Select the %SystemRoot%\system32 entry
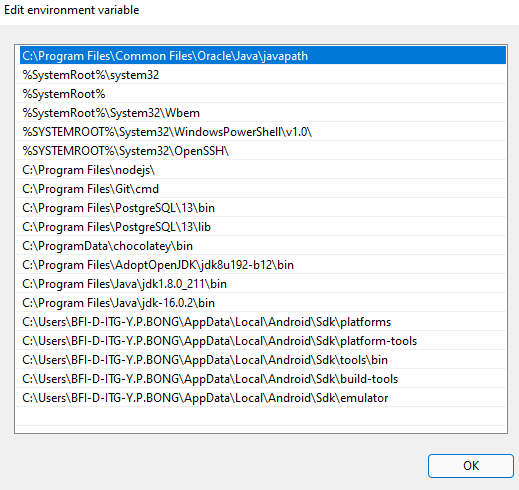 point(263,75)
